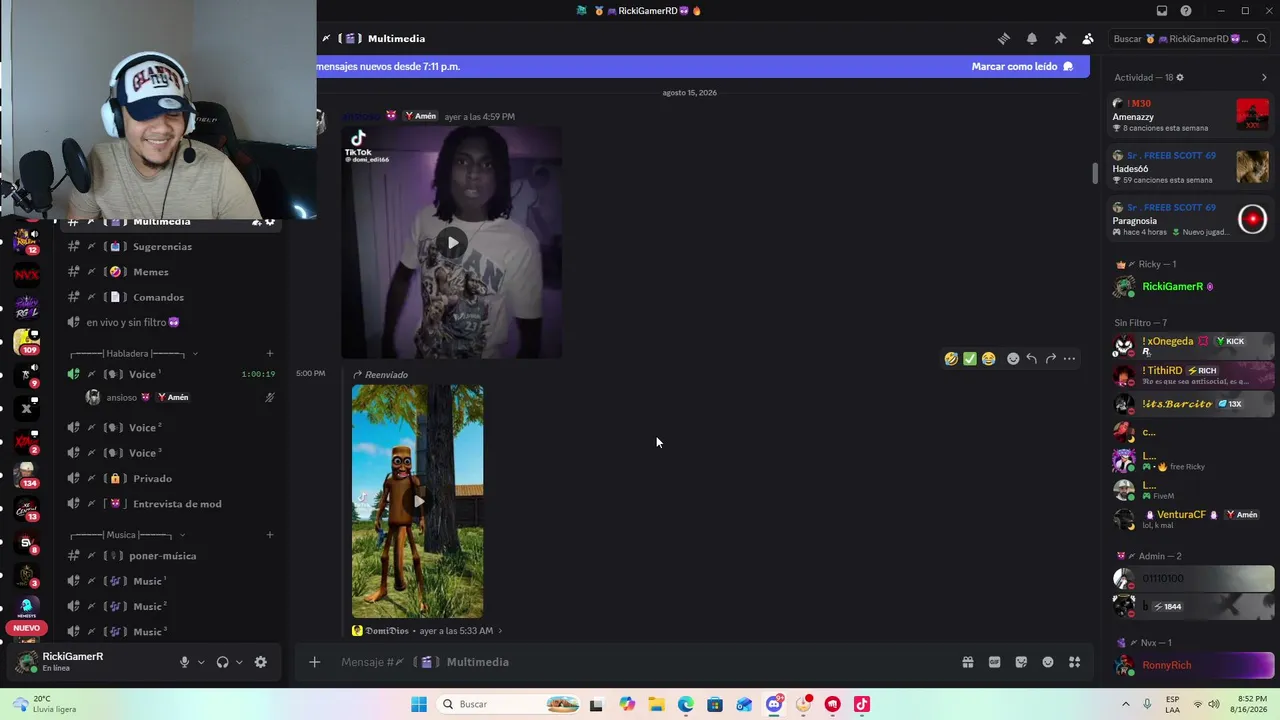Join the 'en vivo y sin filtro' stage channel
Screen dimensions: 1280x720
click(171, 322)
